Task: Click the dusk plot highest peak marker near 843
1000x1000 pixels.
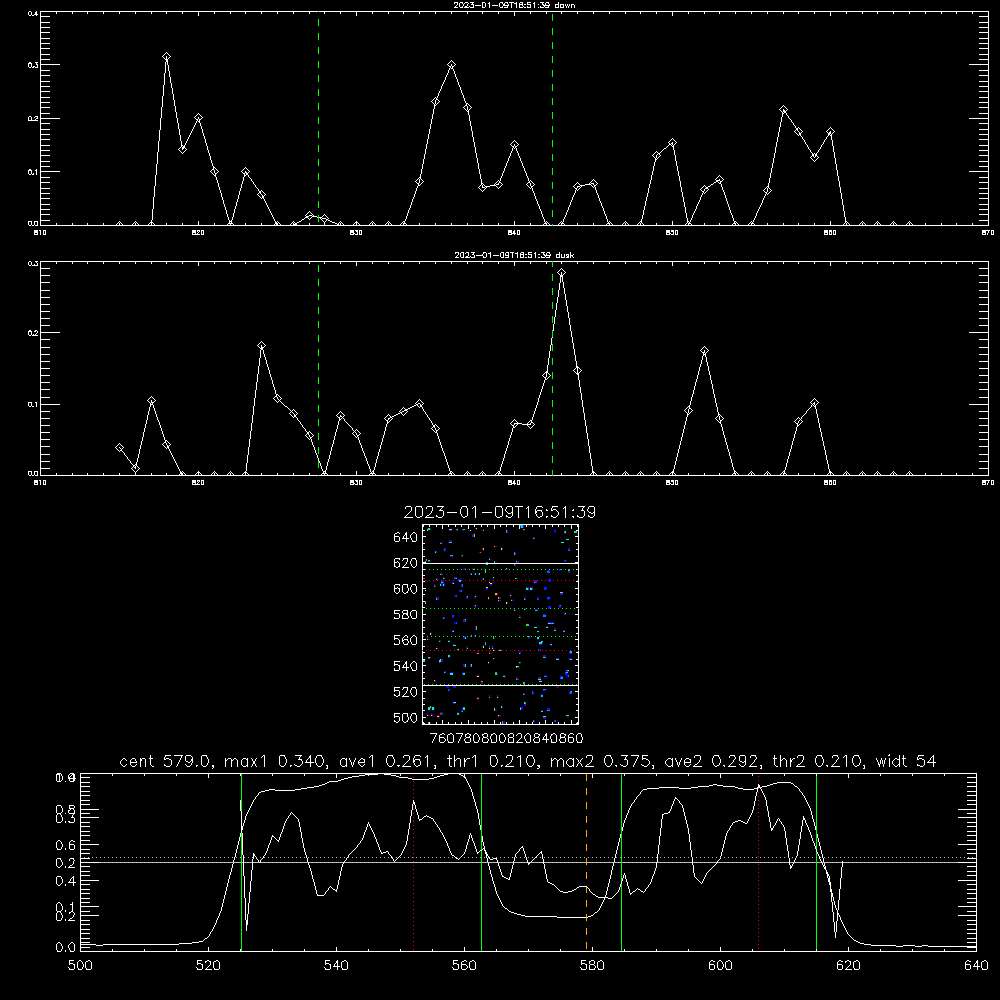Action: coord(561,272)
